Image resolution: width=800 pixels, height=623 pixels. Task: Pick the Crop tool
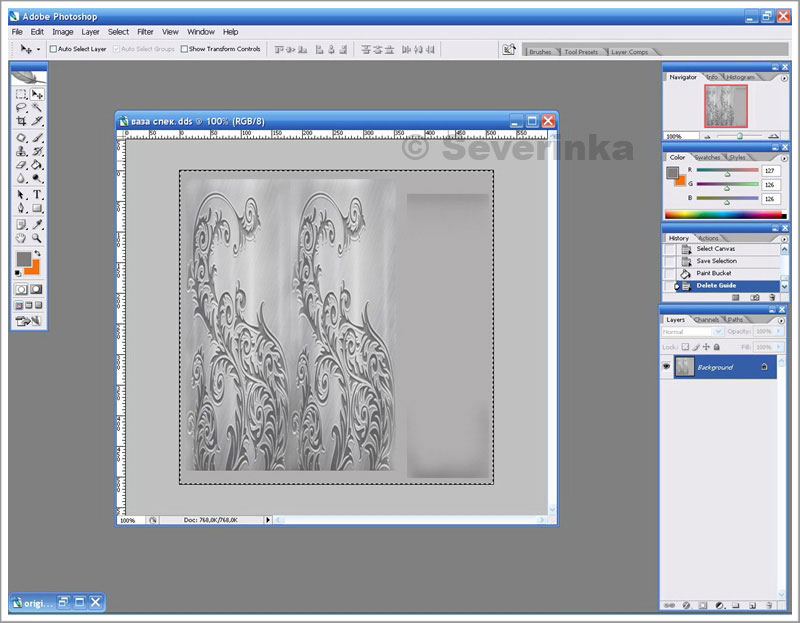[x=21, y=121]
